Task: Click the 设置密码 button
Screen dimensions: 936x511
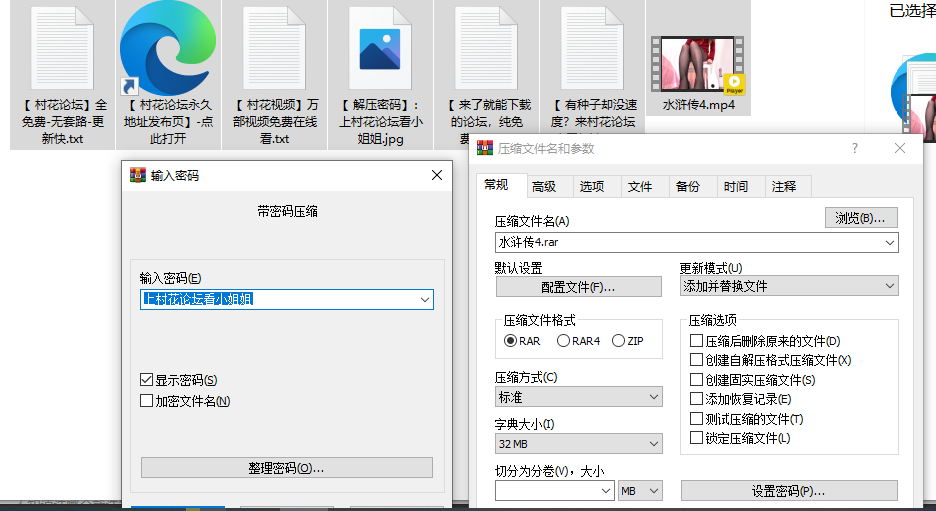Action: [789, 491]
